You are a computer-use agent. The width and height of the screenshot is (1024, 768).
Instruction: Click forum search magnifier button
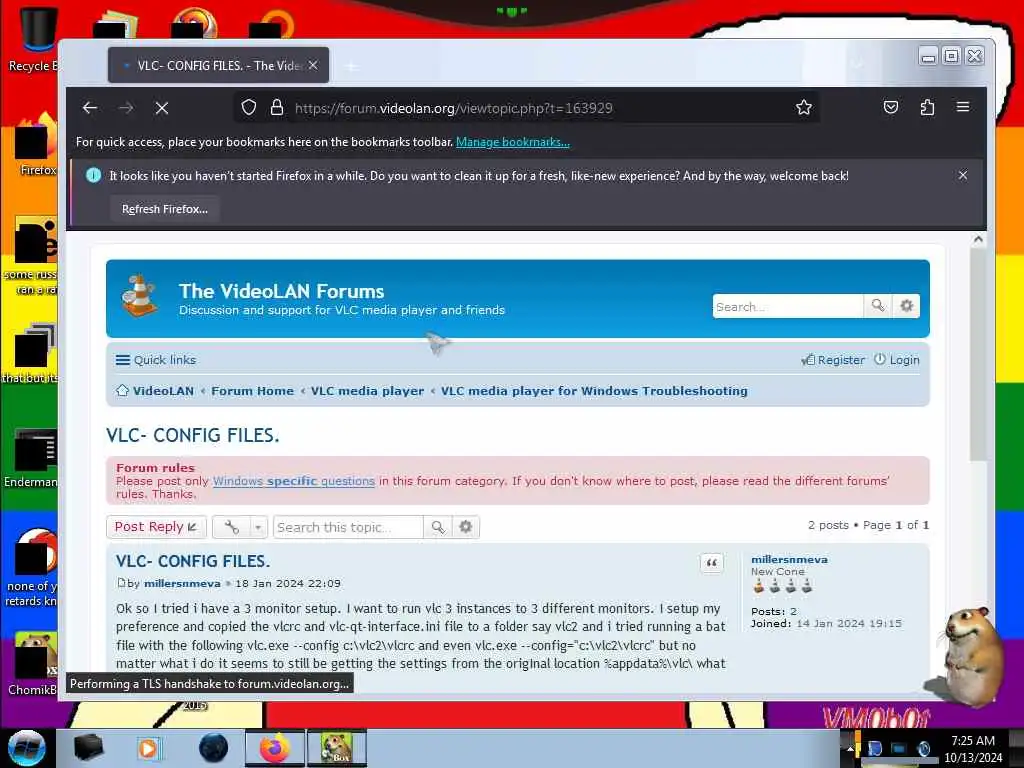coord(878,306)
